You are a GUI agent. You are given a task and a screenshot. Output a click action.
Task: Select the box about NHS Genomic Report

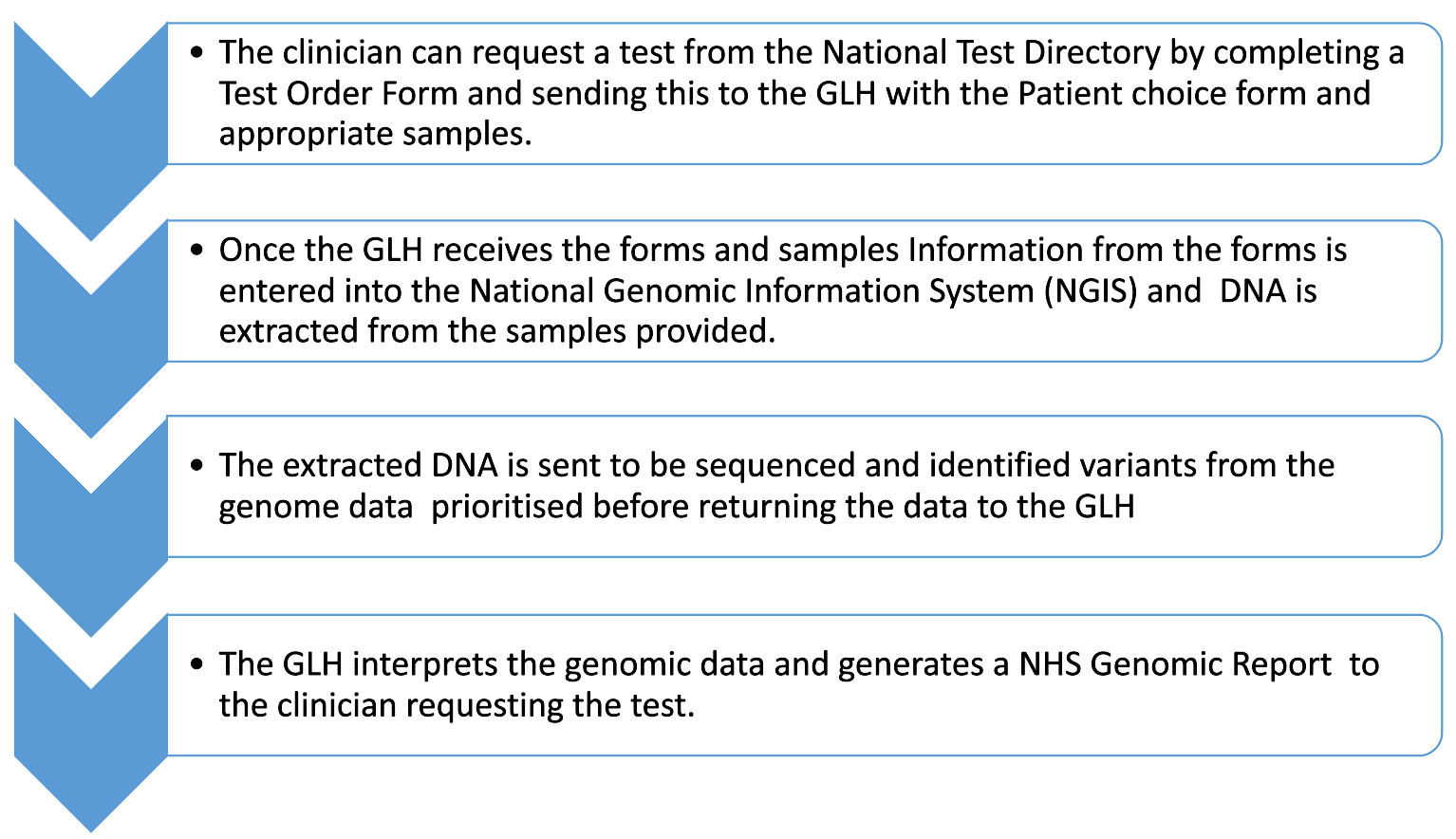pos(805,685)
